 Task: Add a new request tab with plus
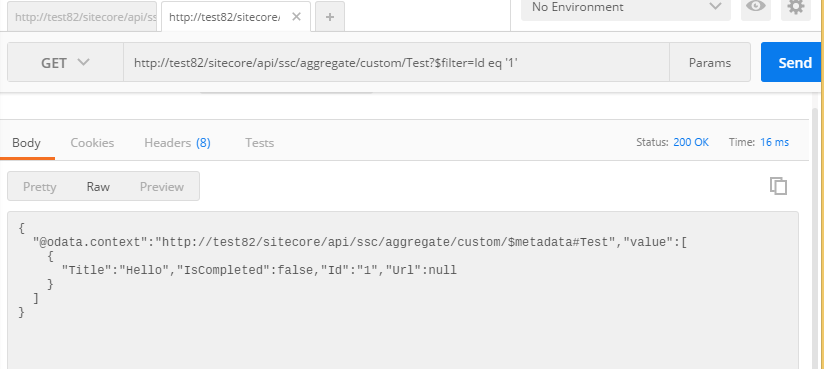click(x=329, y=17)
